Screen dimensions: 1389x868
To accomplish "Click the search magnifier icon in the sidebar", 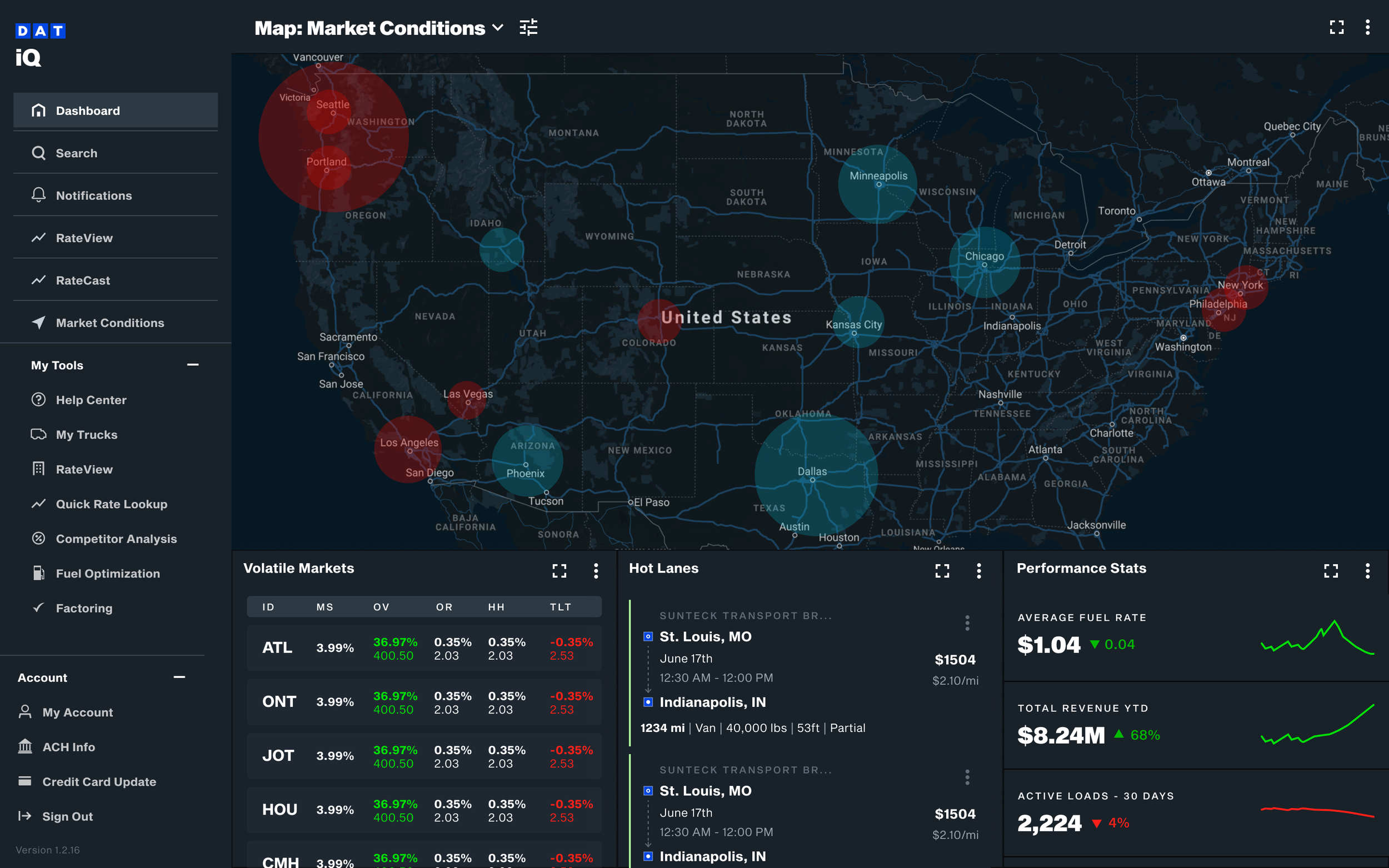I will [38, 153].
